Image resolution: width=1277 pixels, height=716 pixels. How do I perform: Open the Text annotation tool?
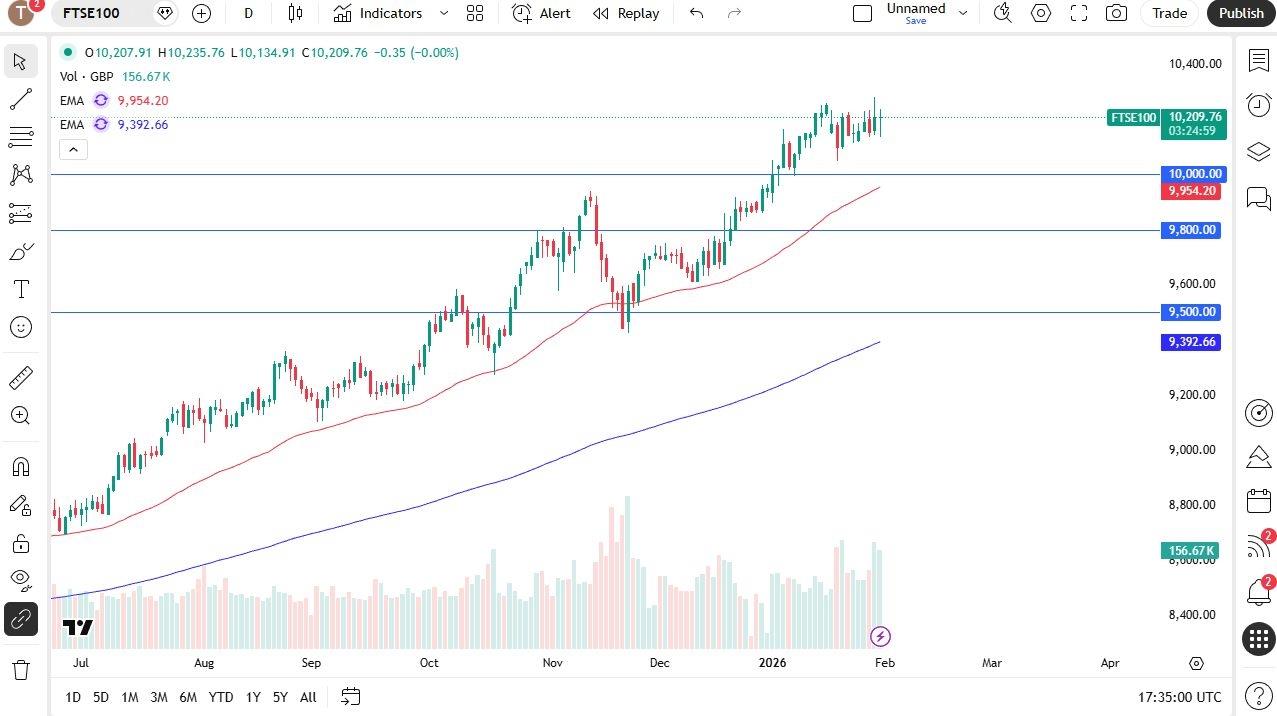click(20, 288)
